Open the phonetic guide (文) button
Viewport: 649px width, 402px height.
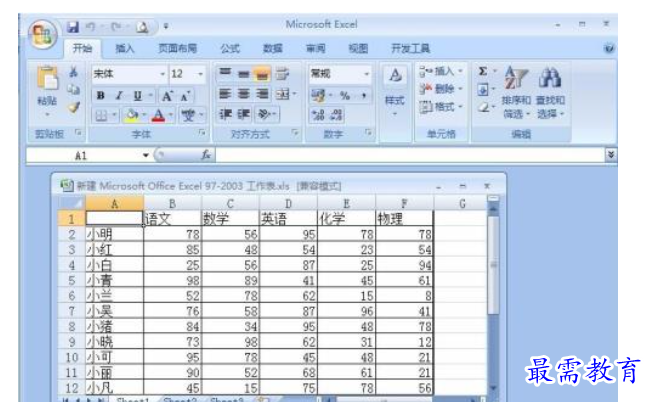(x=188, y=115)
